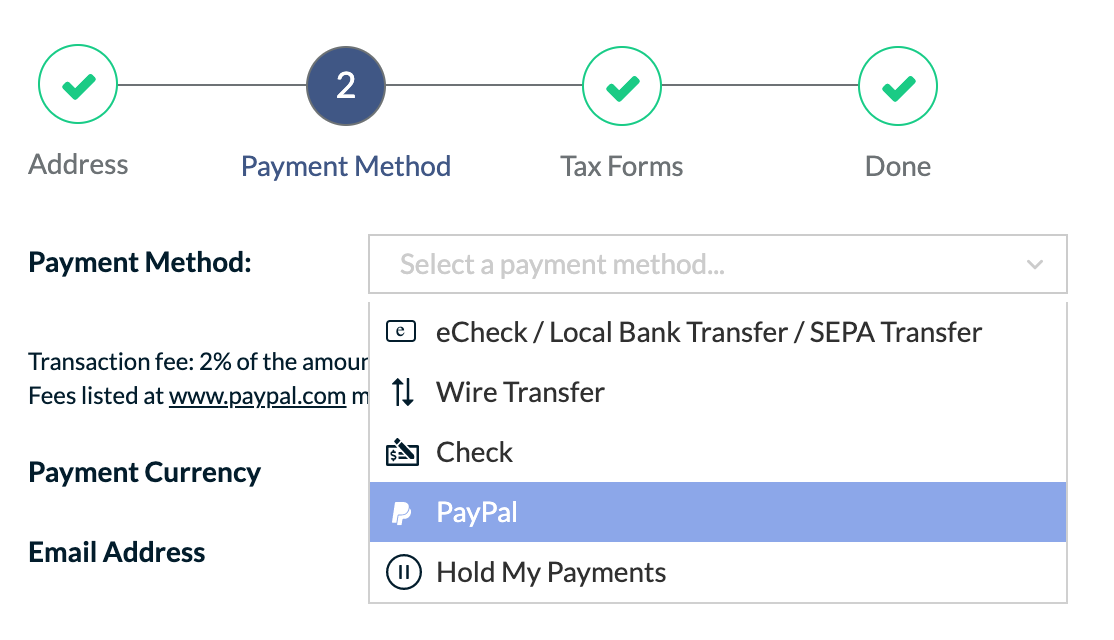Select eCheck / Local Bank Transfer / SEPA option
This screenshot has width=1114, height=640.
click(709, 332)
